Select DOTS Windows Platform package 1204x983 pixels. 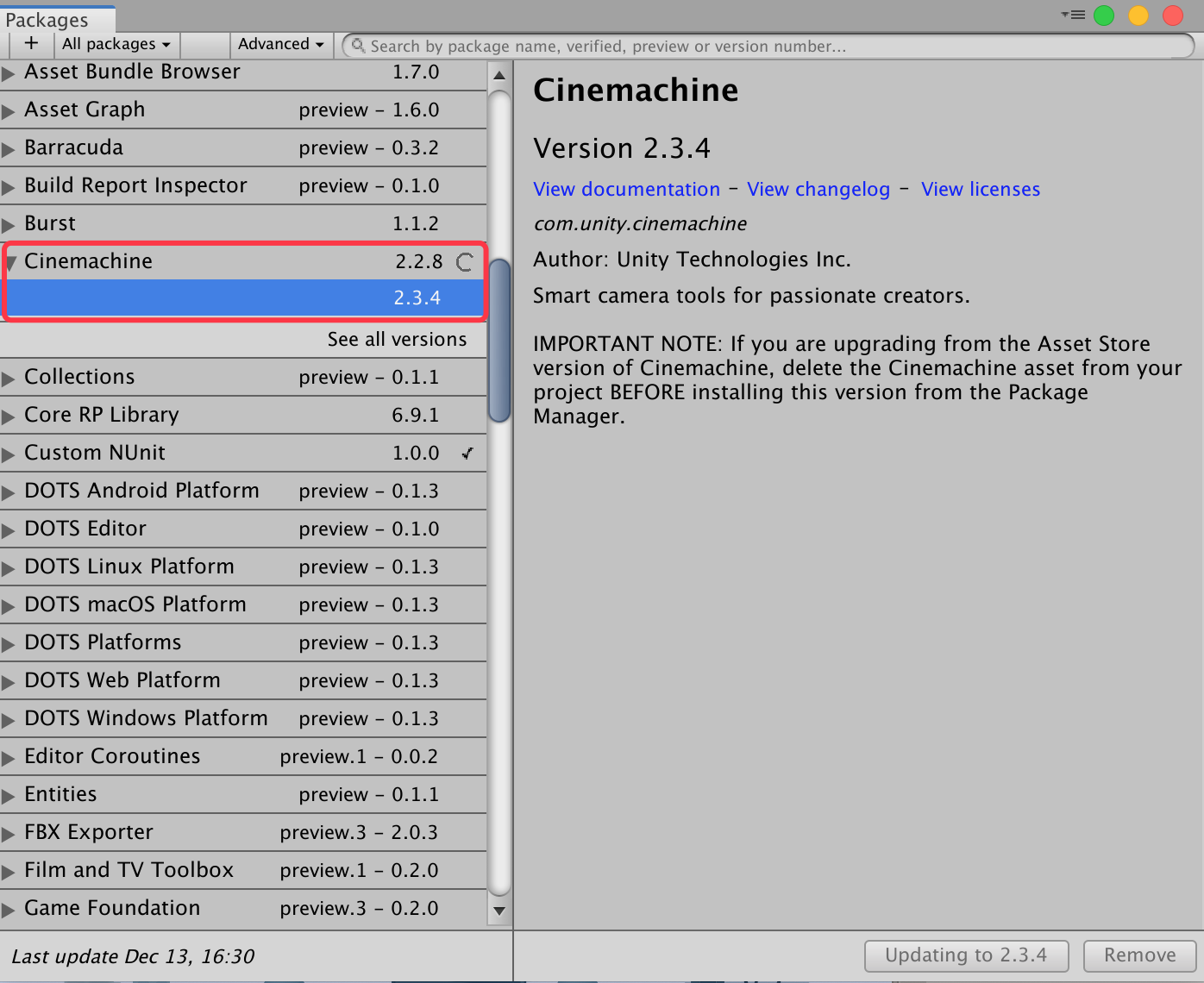pos(243,718)
